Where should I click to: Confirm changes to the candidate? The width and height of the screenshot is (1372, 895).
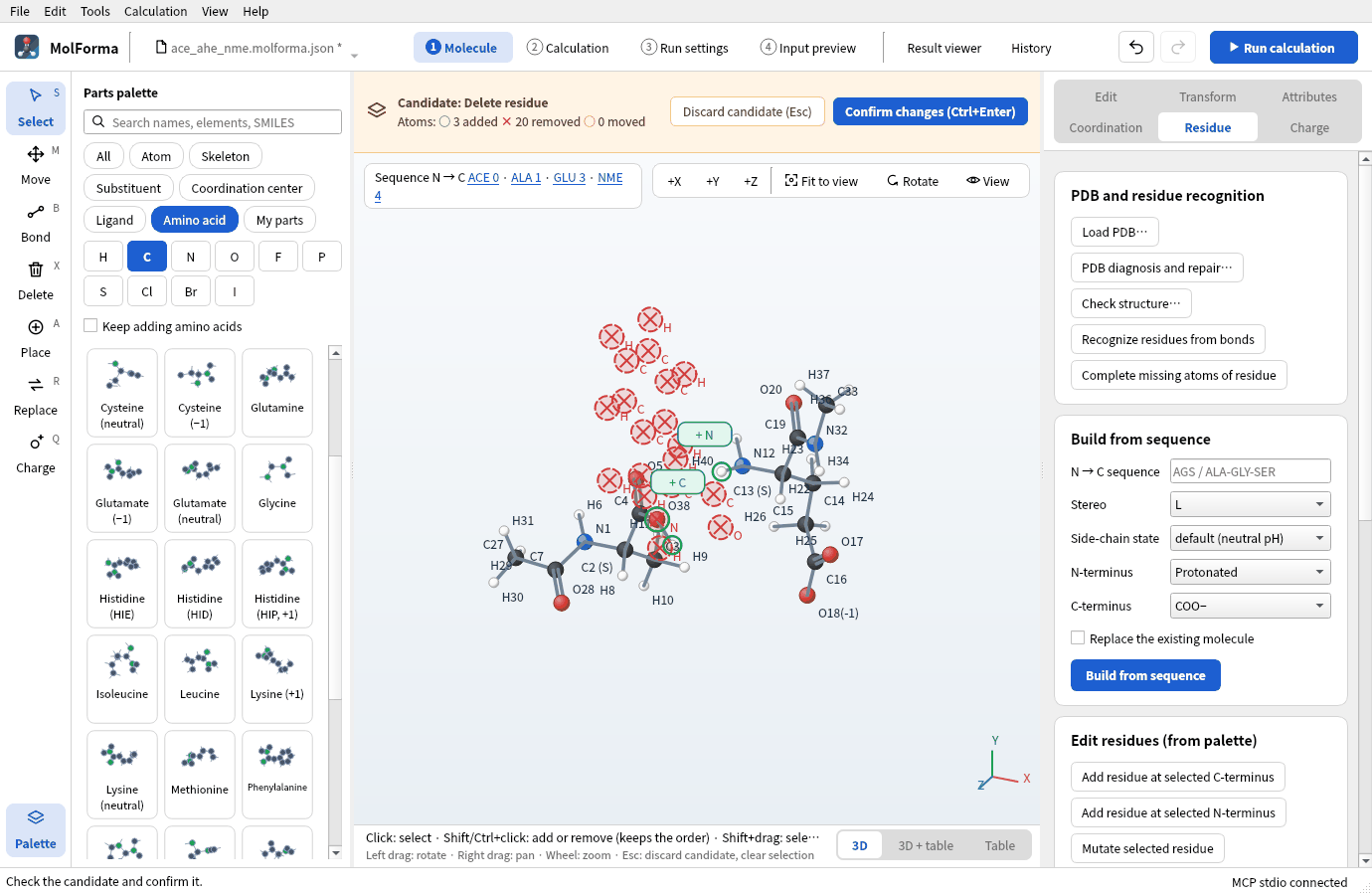tap(931, 111)
